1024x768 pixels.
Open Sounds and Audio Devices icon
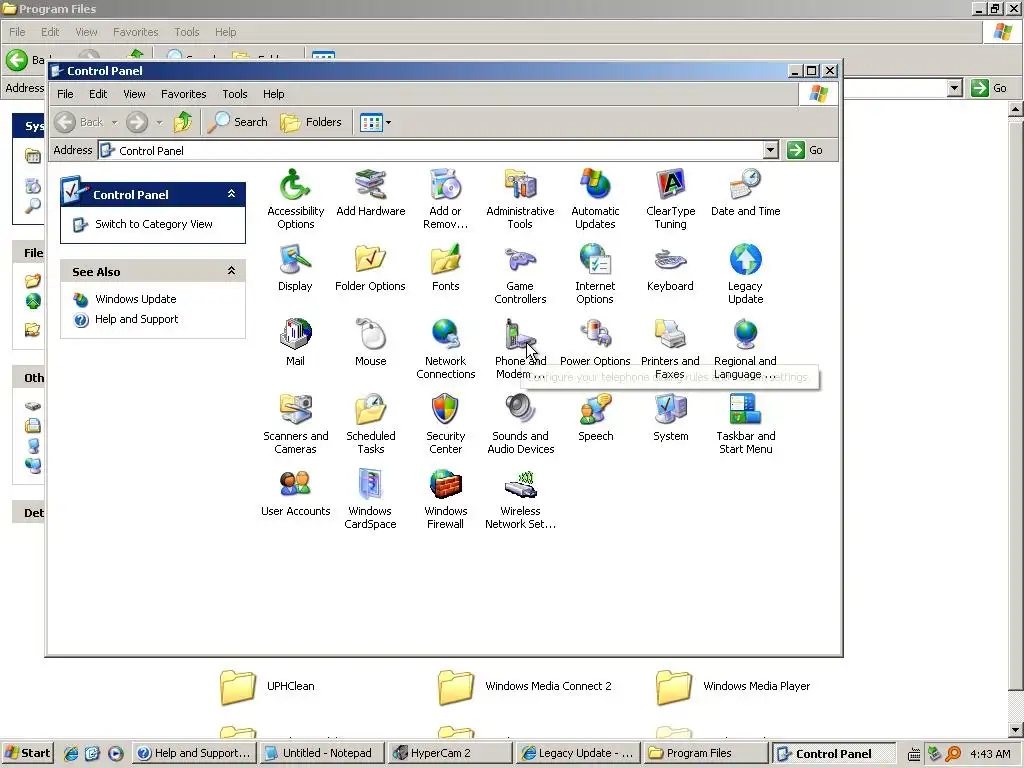pos(520,410)
